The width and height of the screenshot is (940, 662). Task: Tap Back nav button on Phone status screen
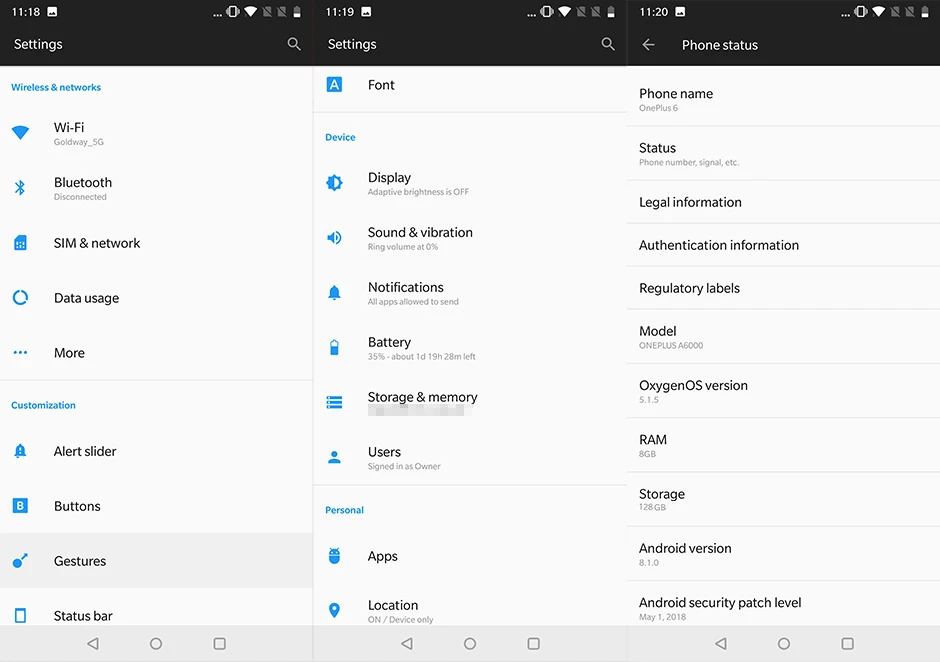point(721,643)
